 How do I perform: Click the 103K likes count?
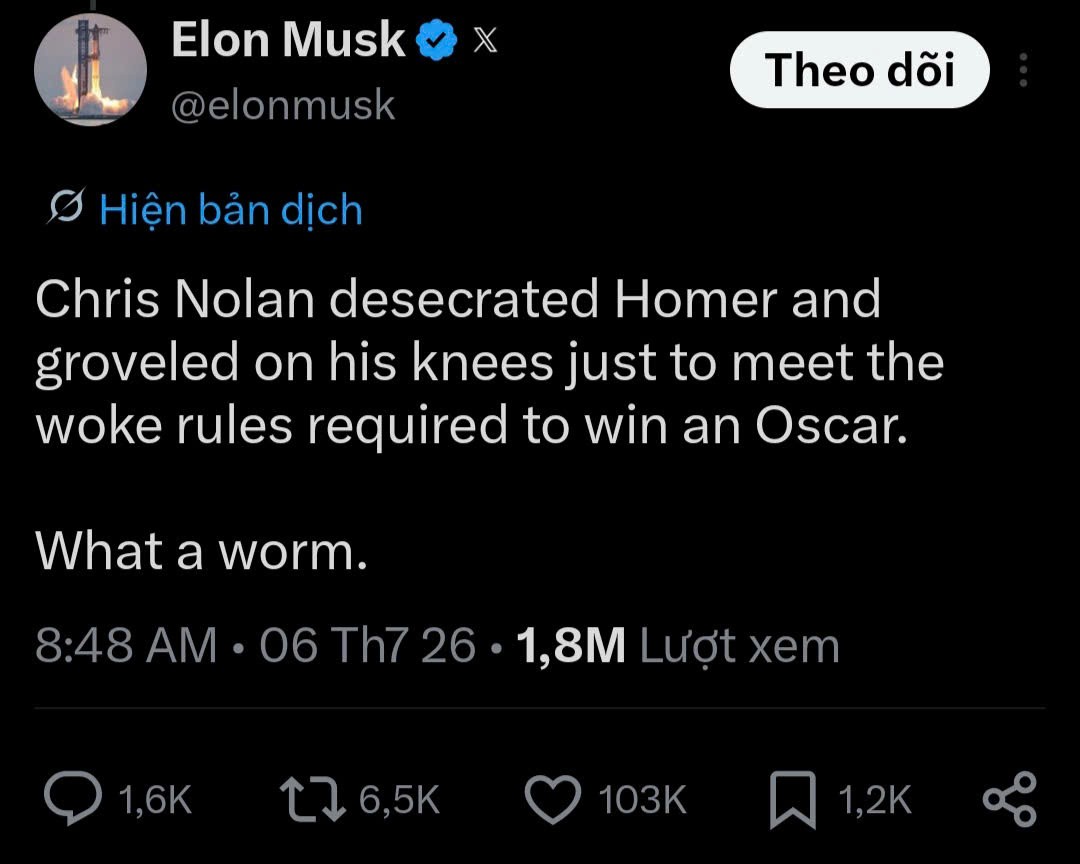coord(643,799)
